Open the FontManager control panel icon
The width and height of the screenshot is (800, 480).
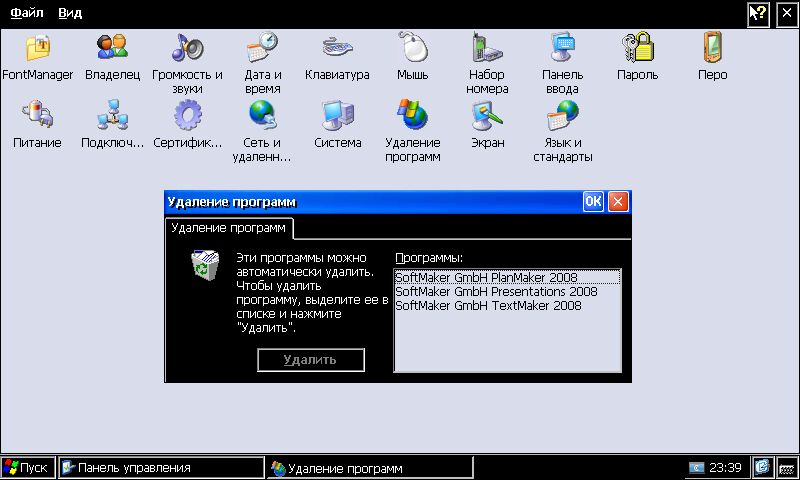[38, 57]
